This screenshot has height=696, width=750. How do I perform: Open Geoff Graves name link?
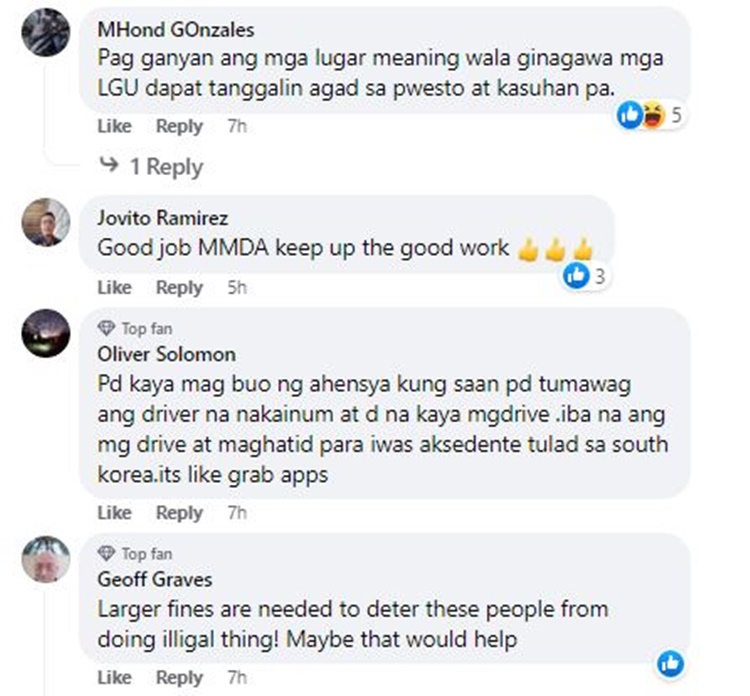click(155, 580)
